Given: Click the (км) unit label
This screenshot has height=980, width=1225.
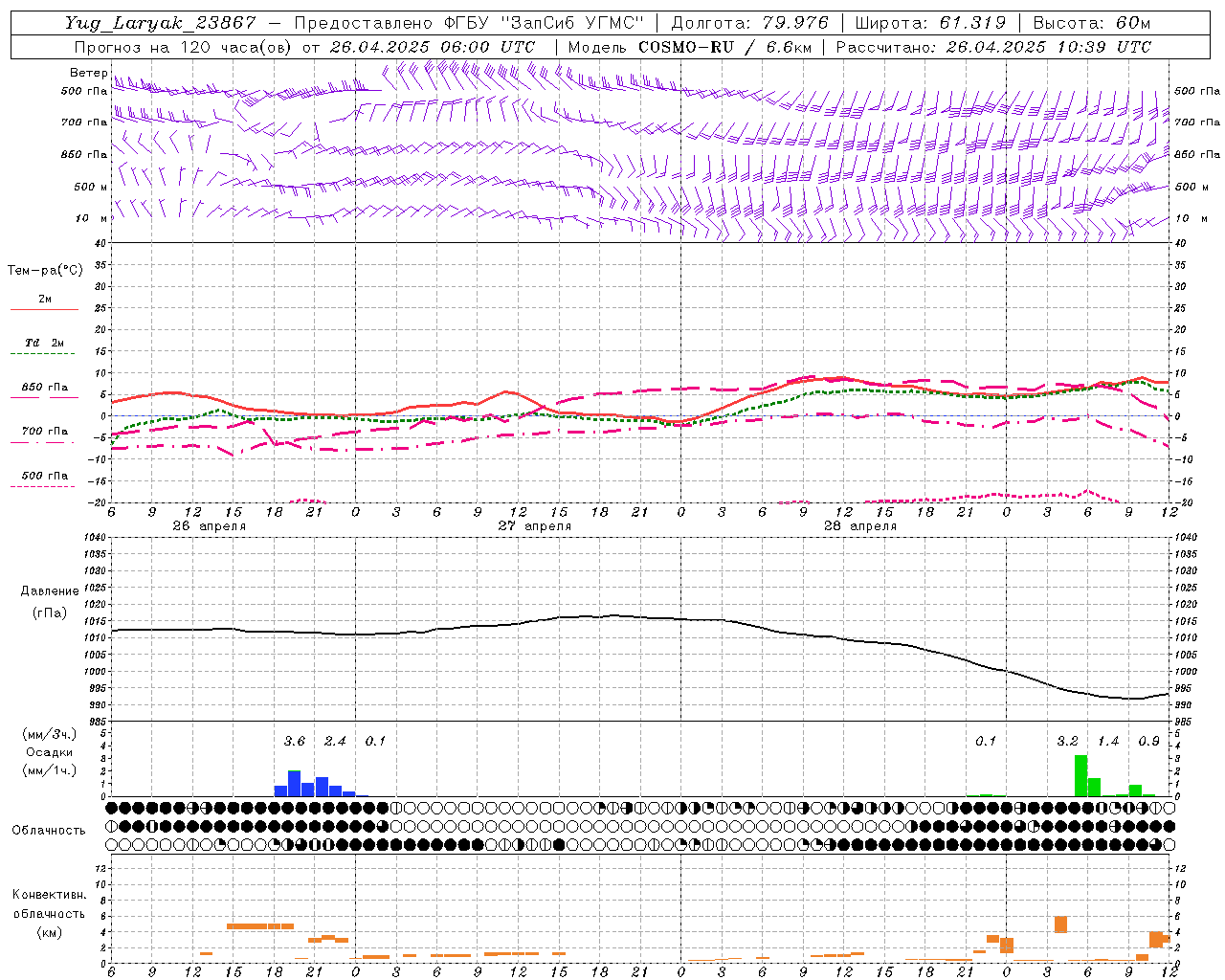Looking at the screenshot, I should tap(49, 932).
